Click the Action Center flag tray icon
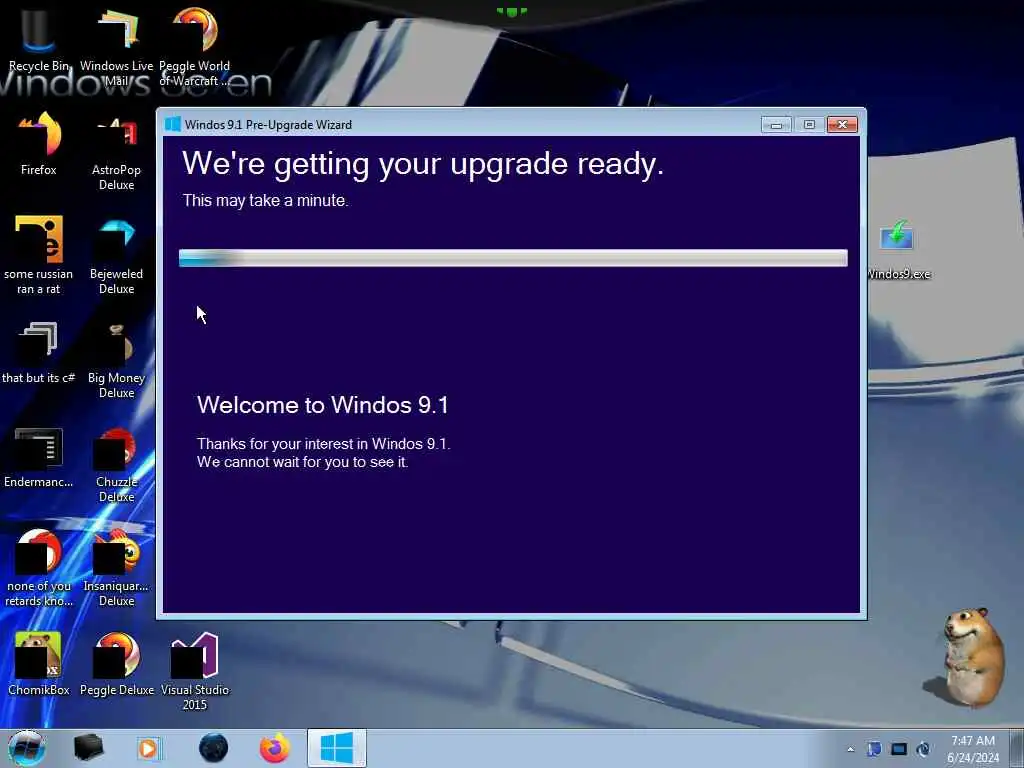This screenshot has width=1024, height=768. point(874,749)
